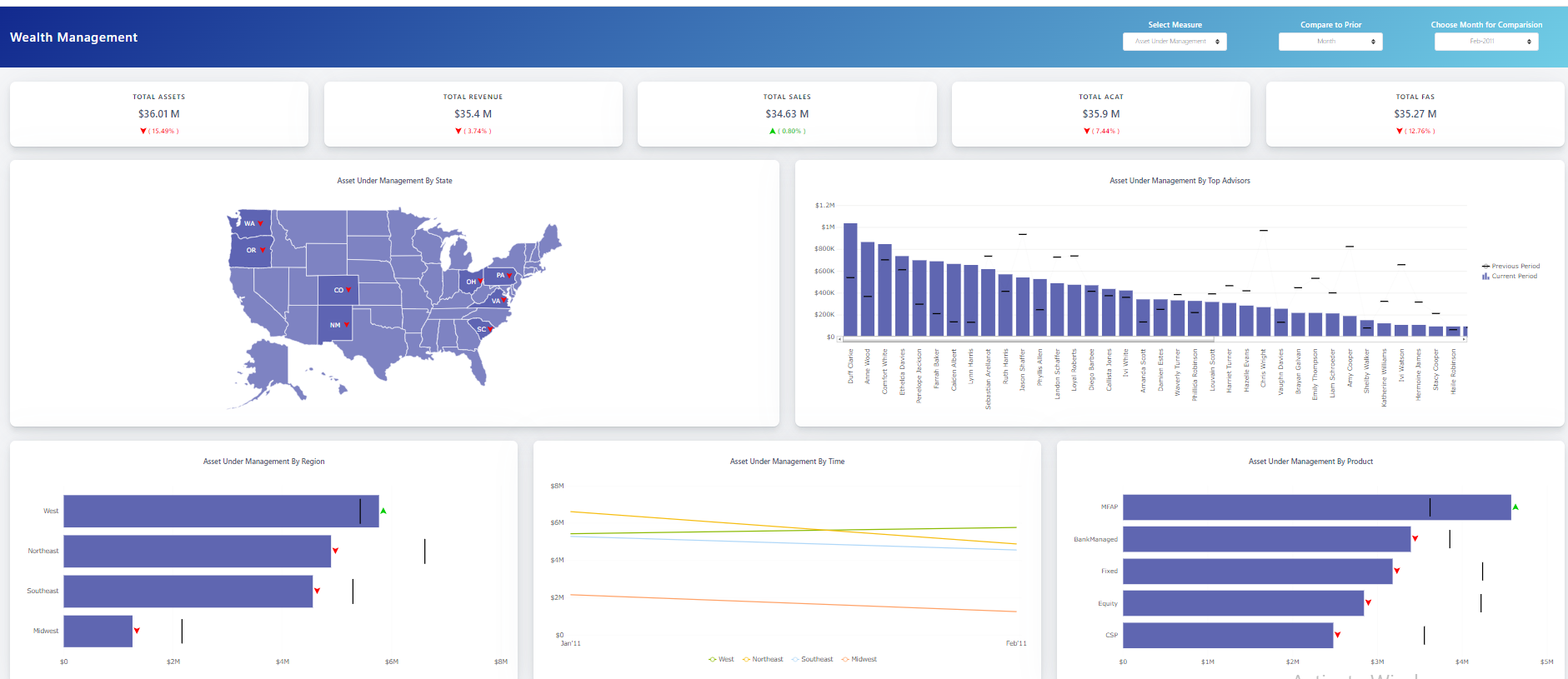Screen dimensions: 1568x679
Task: Click green up arrow beside MFAP bar
Action: coord(1515,507)
